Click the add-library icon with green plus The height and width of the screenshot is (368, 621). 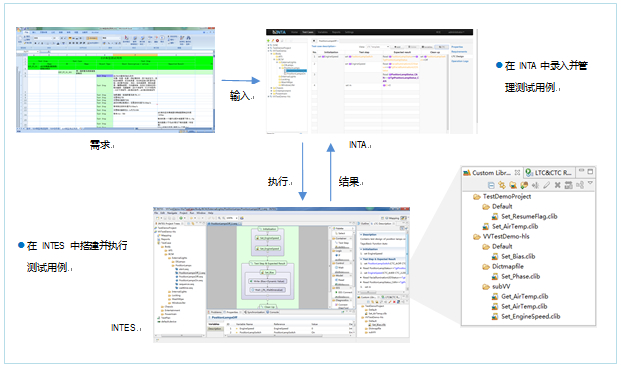tap(524, 185)
